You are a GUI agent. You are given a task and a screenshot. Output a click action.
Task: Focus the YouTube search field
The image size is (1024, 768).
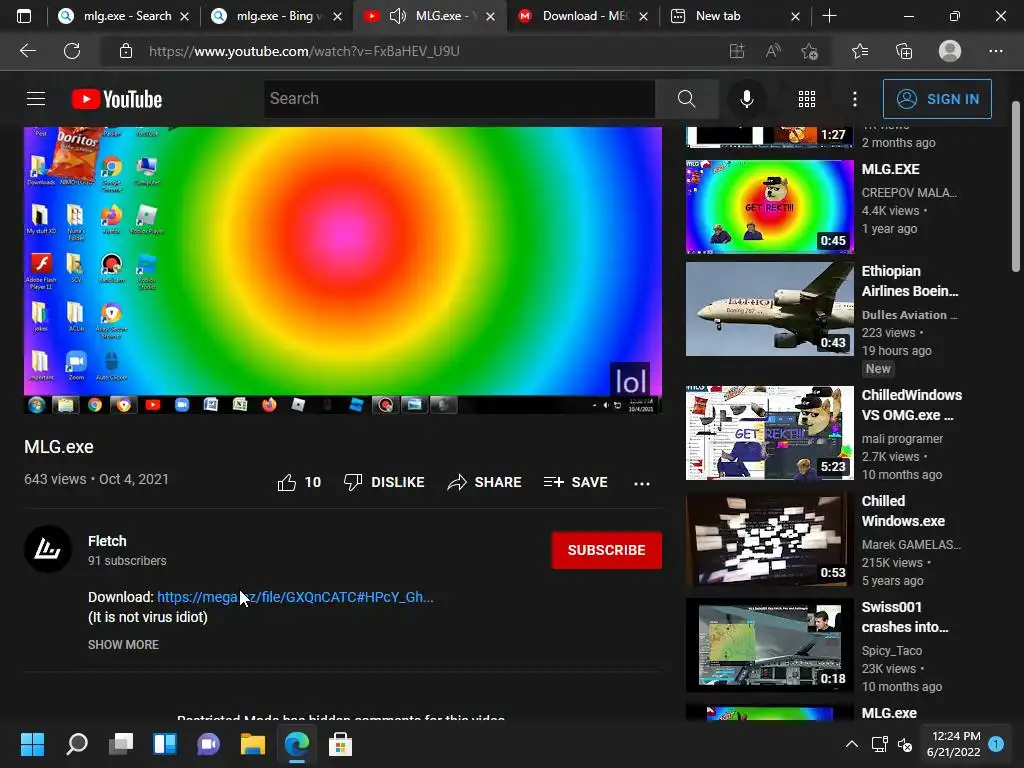tap(460, 99)
